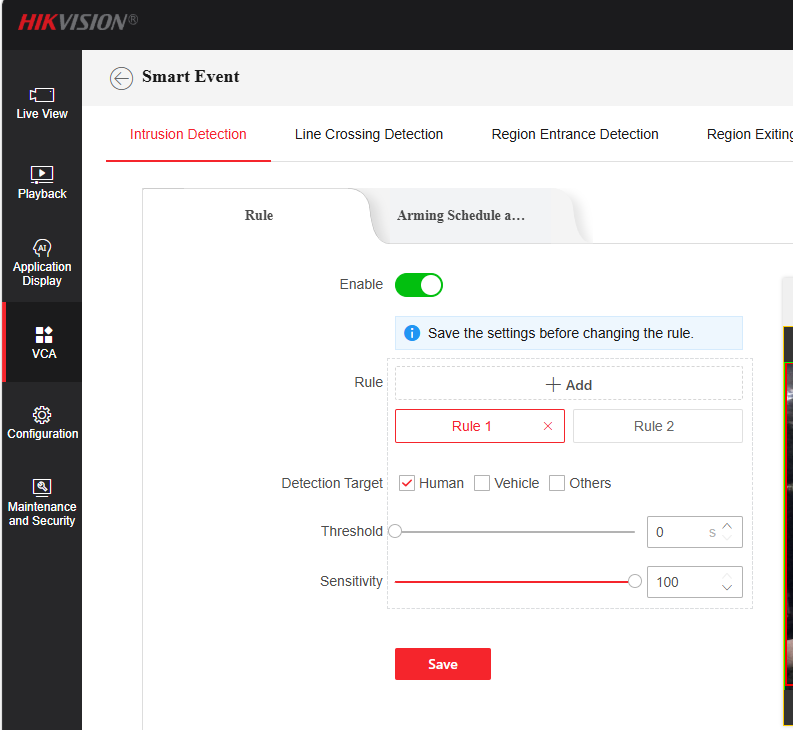Save the intrusion detection settings
The width and height of the screenshot is (793, 730).
coord(443,664)
